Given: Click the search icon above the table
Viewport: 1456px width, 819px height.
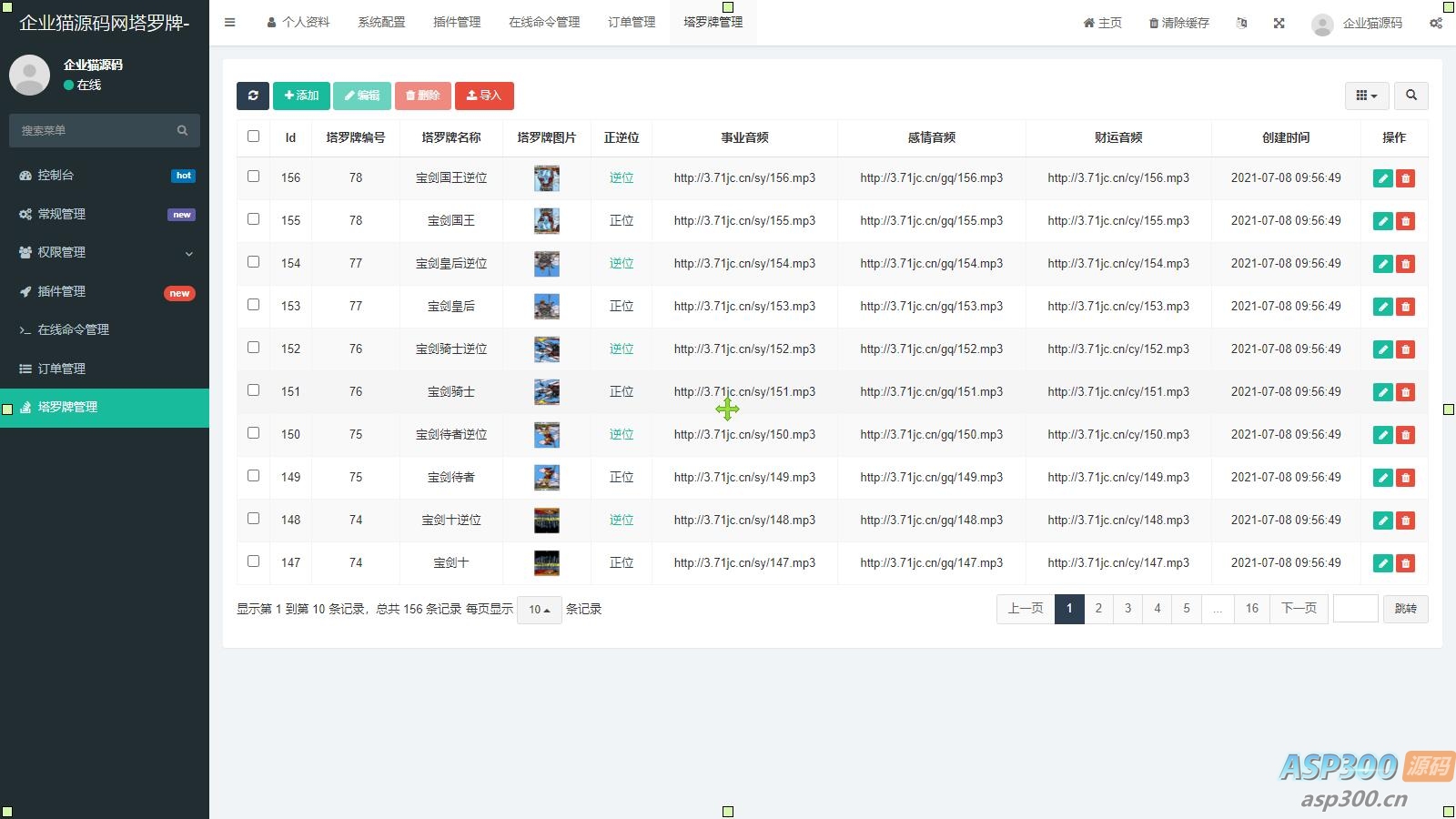Looking at the screenshot, I should (1410, 96).
